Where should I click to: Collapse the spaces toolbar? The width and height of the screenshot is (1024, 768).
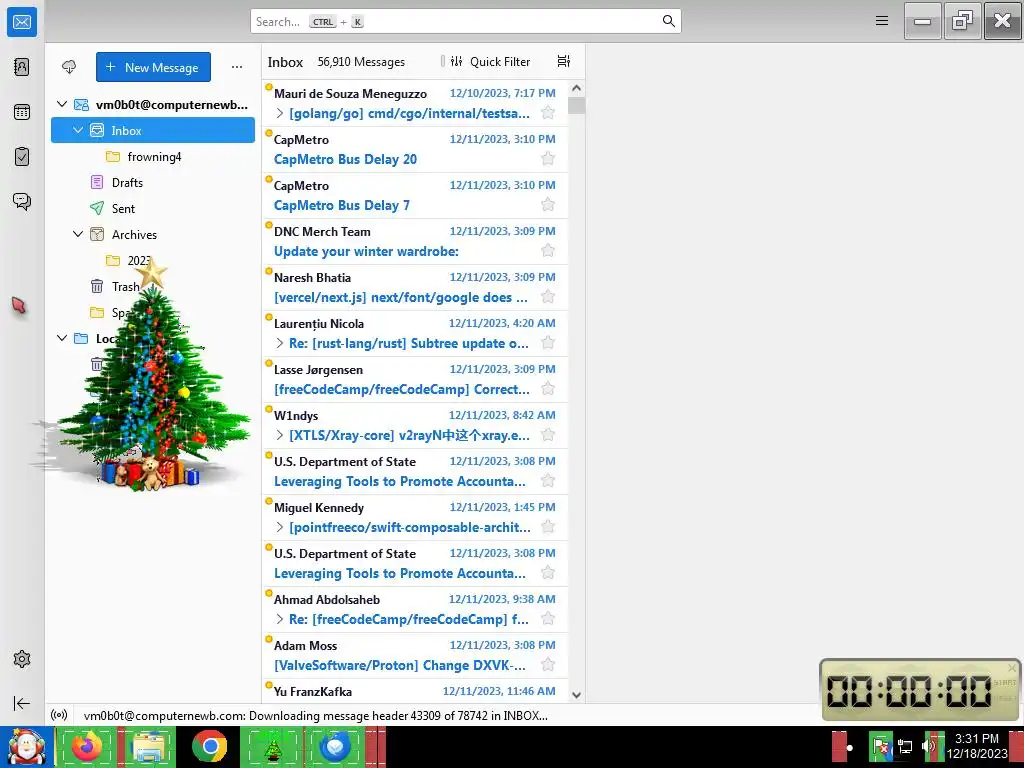tap(22, 703)
